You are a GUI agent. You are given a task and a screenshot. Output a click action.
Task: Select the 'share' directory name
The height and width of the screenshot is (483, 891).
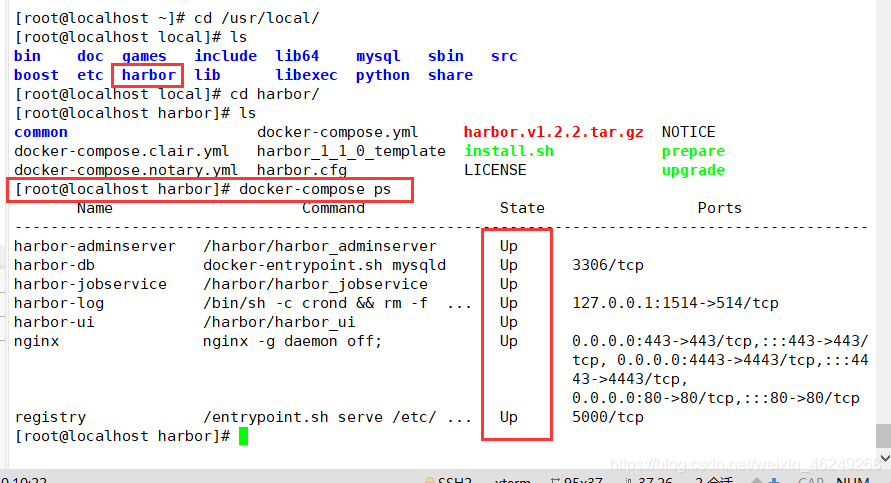coord(450,75)
